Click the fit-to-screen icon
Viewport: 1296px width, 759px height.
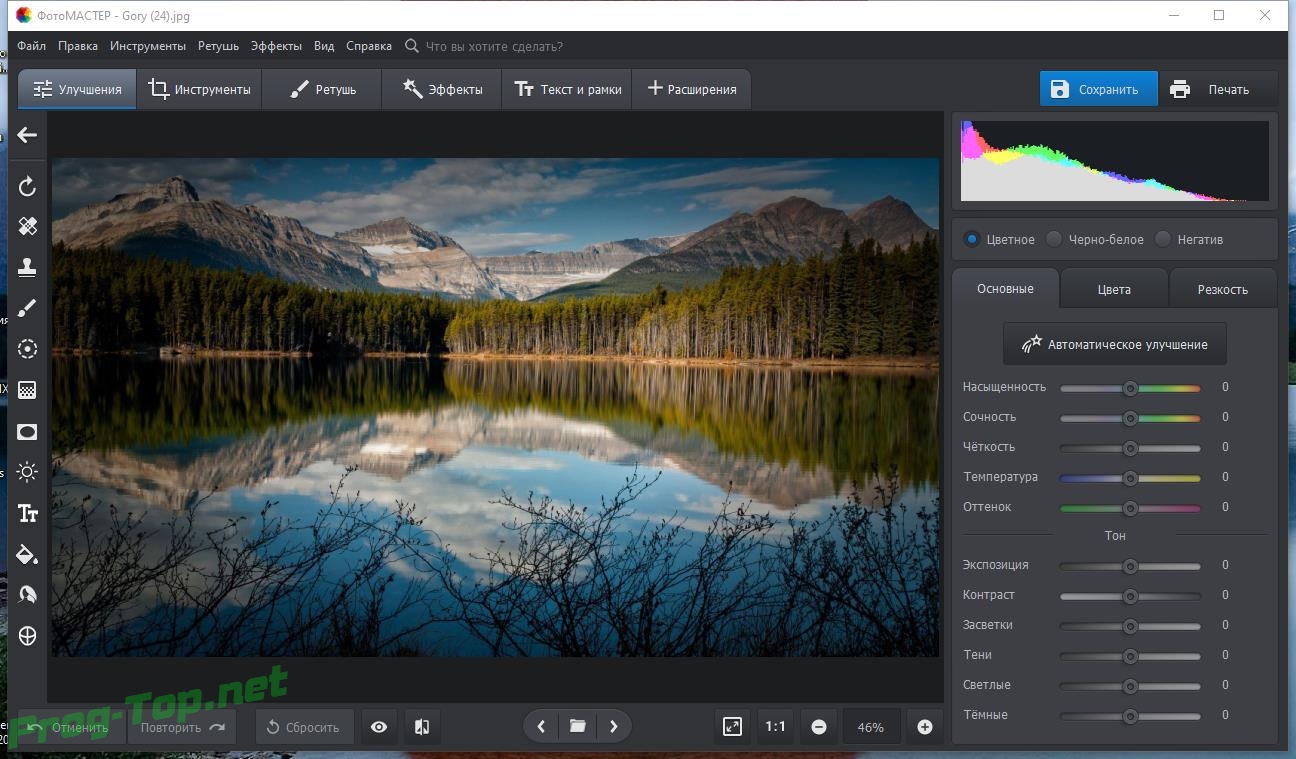click(x=732, y=727)
